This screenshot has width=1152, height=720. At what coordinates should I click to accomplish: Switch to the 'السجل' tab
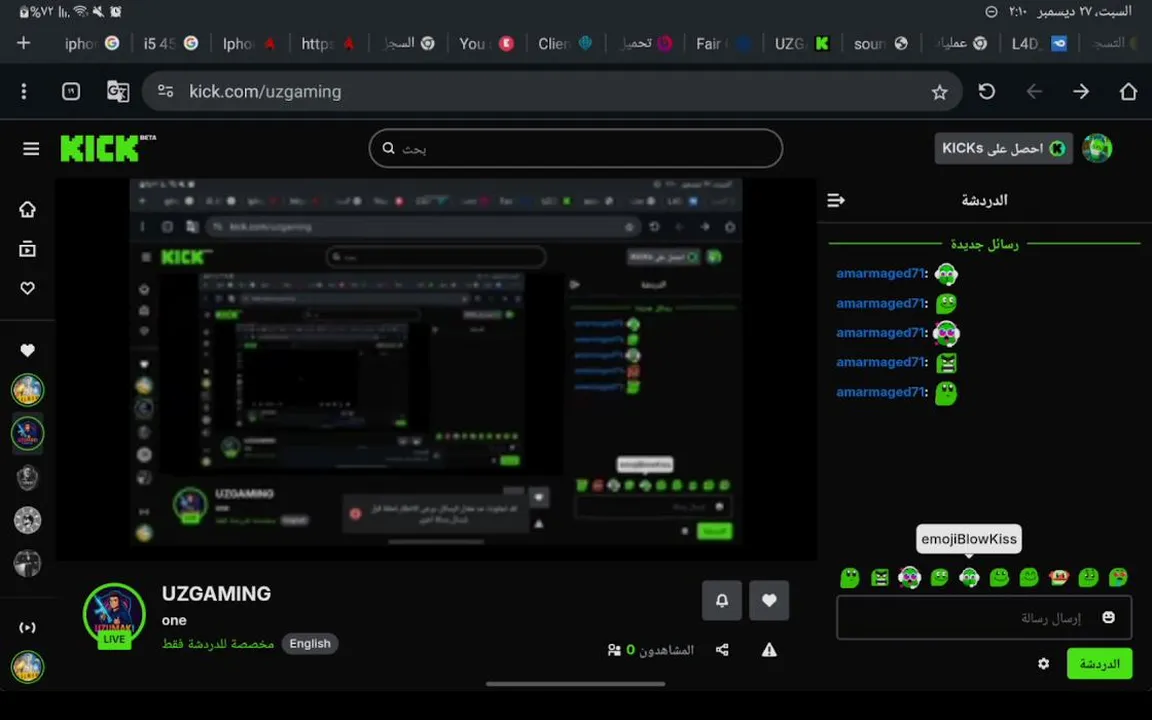(x=408, y=43)
